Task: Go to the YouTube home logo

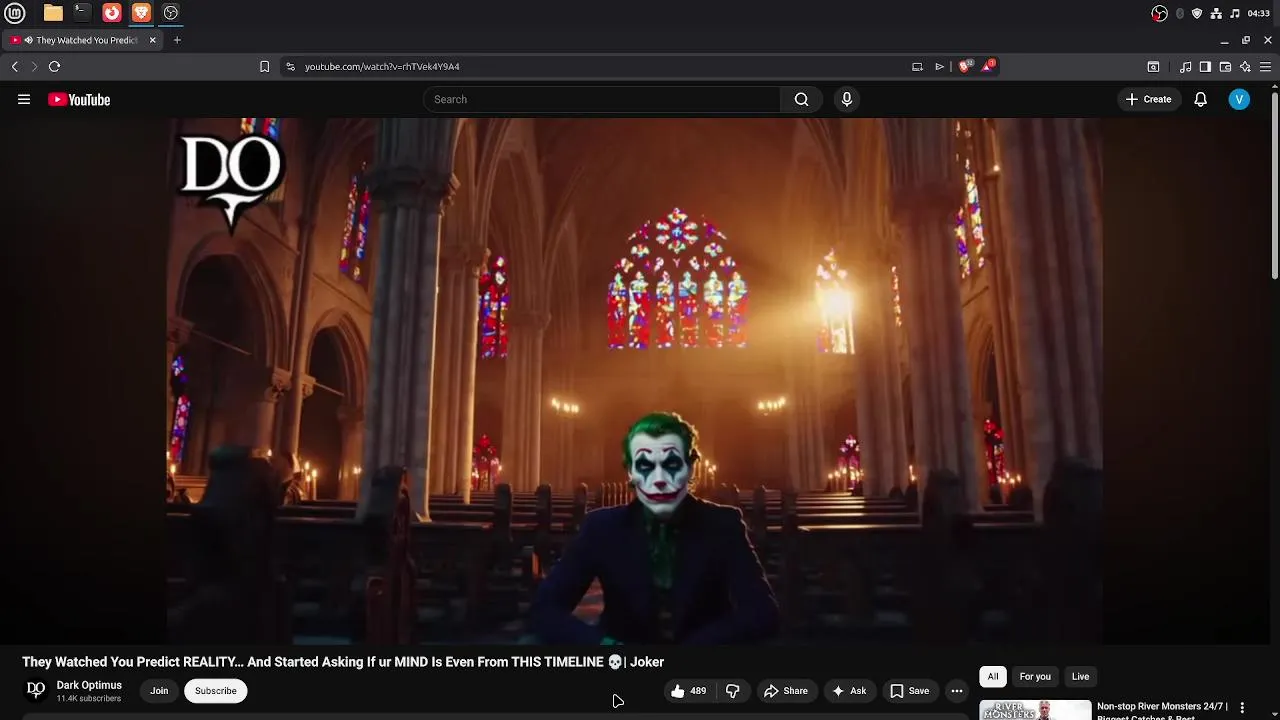Action: pos(79,99)
